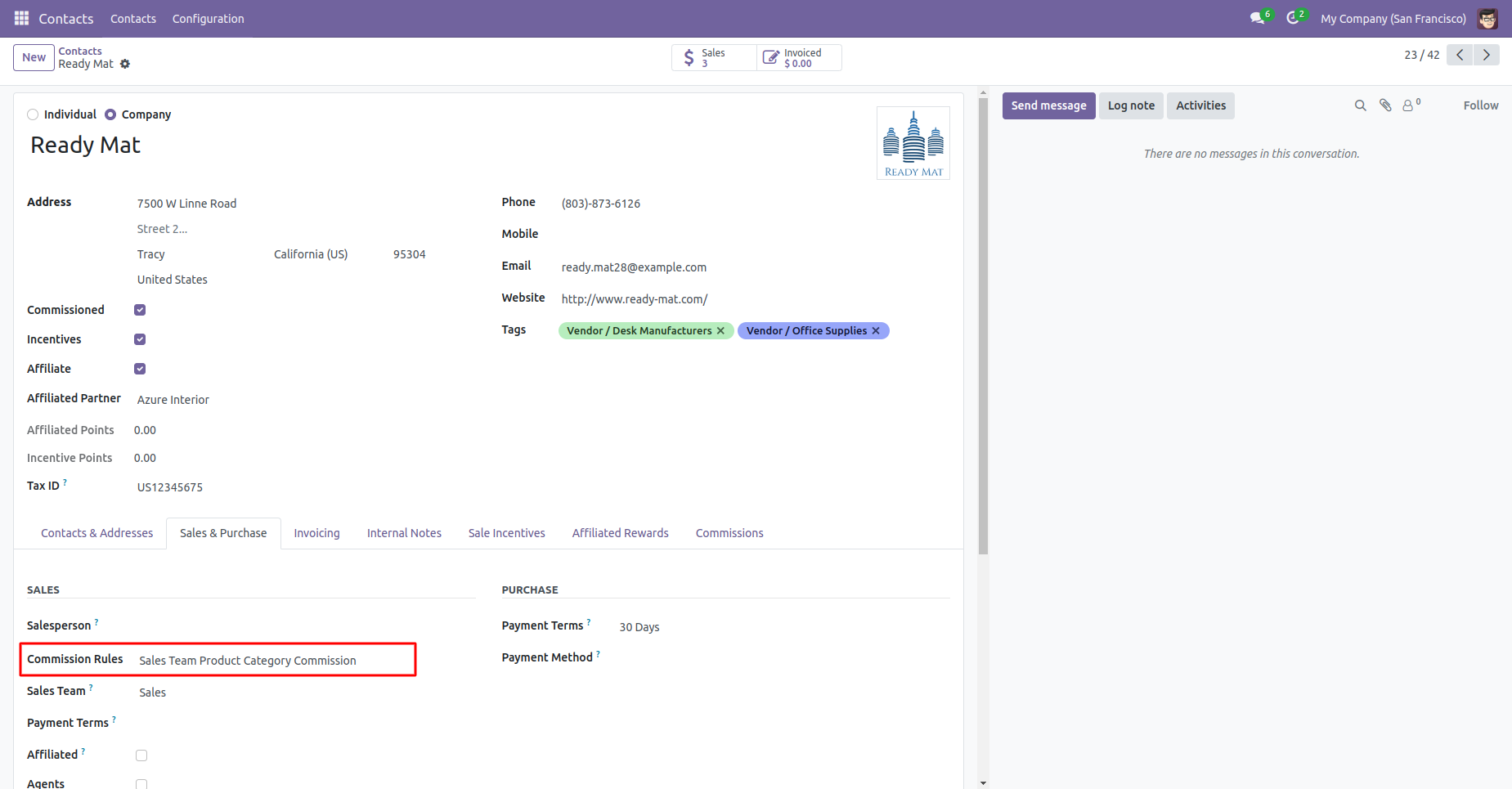The height and width of the screenshot is (789, 1512).
Task: Click the gear icon next to Ready Mat
Action: (125, 64)
